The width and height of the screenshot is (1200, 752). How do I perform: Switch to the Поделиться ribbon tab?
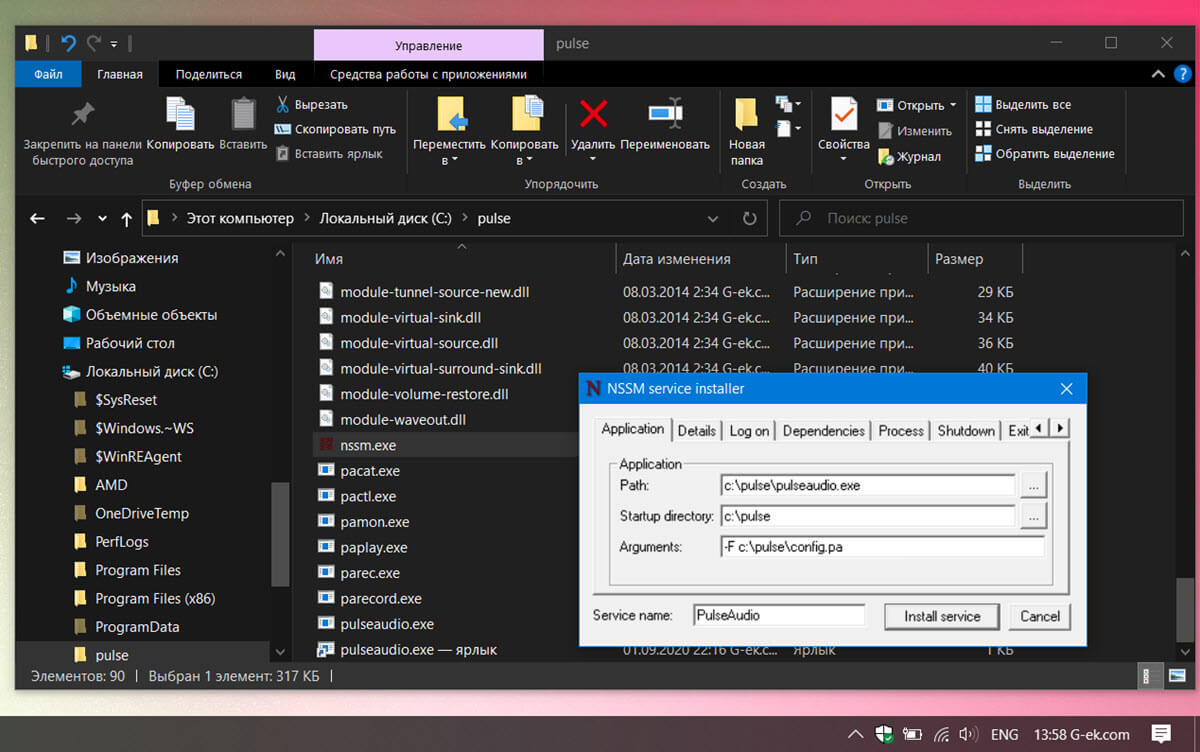tap(209, 74)
